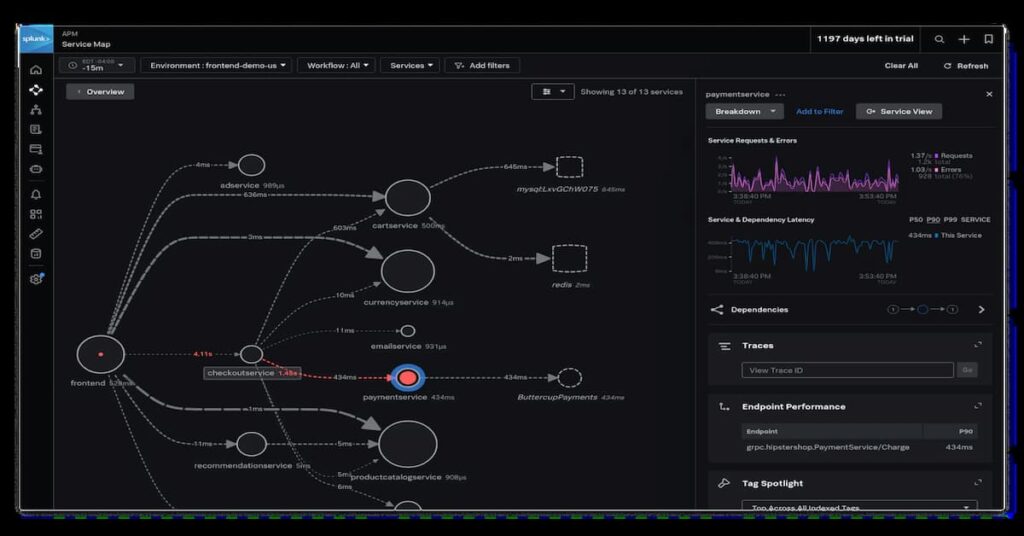Viewport: 1024px width, 536px height.
Task: Select the mysql:LxvGChW075 database node
Action: click(569, 167)
